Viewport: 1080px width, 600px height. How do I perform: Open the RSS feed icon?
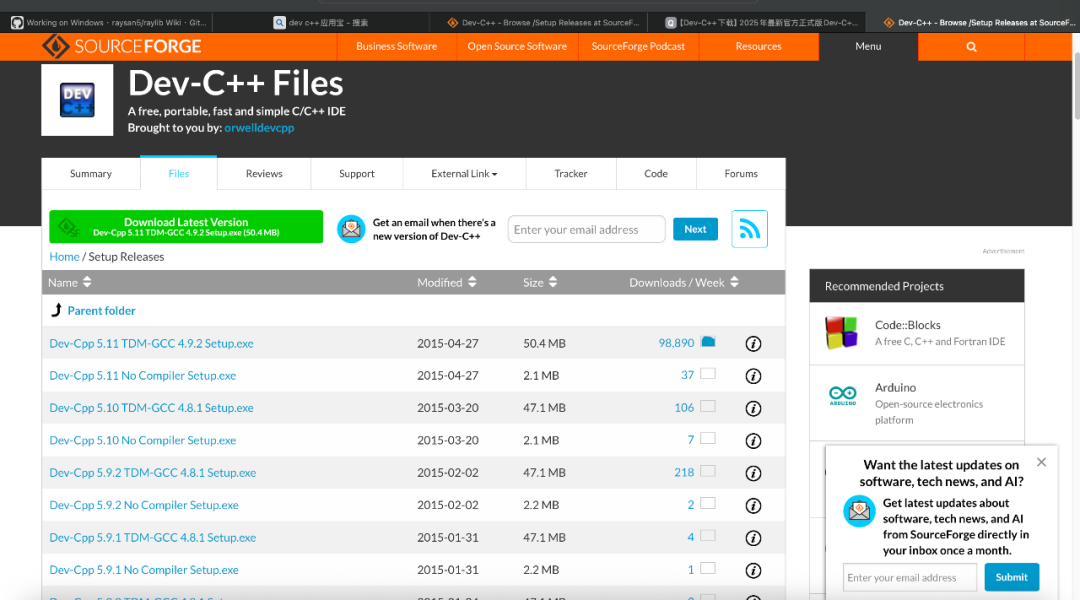click(749, 229)
